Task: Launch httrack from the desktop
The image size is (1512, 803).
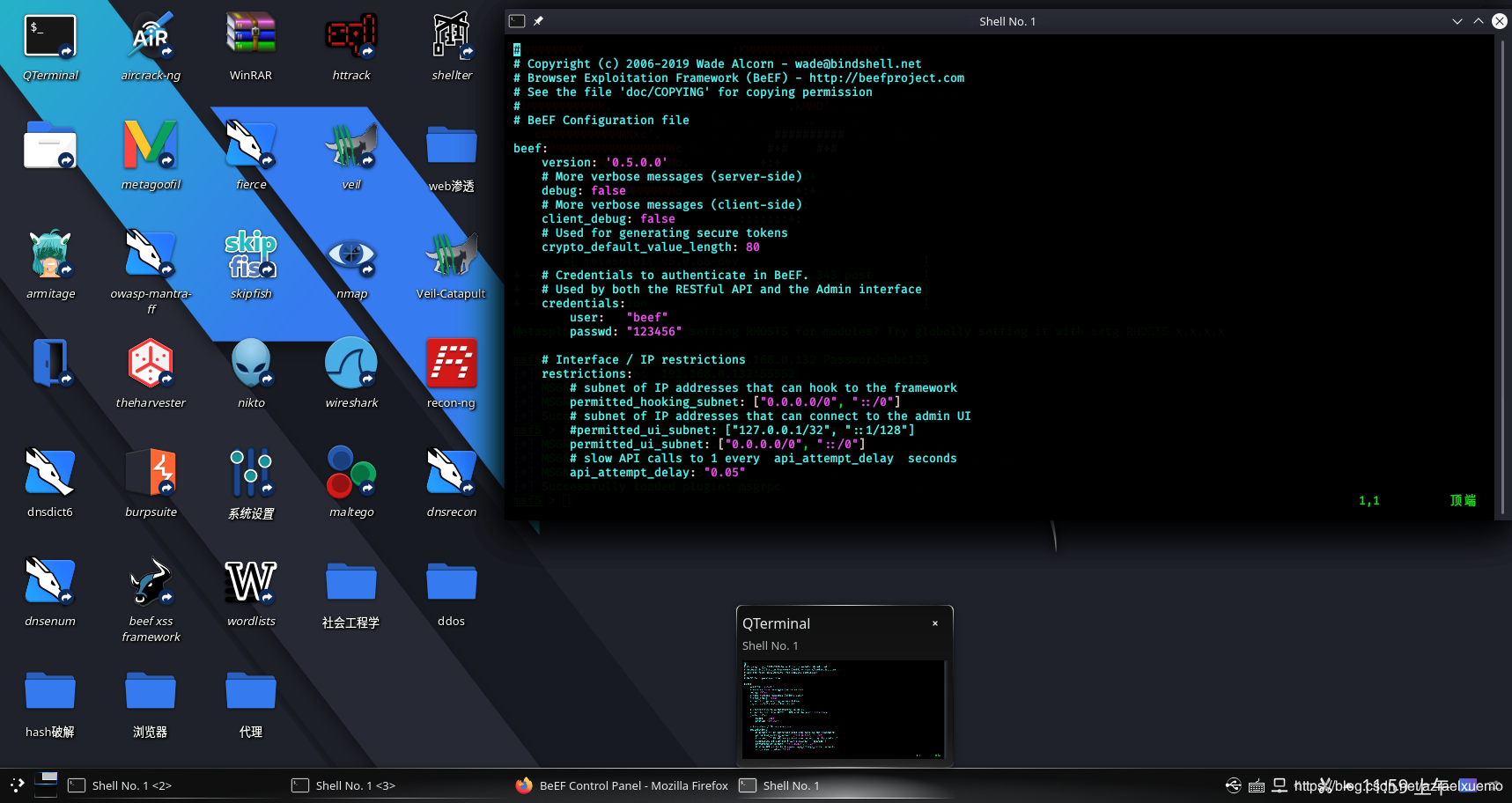Action: pyautogui.click(x=351, y=47)
